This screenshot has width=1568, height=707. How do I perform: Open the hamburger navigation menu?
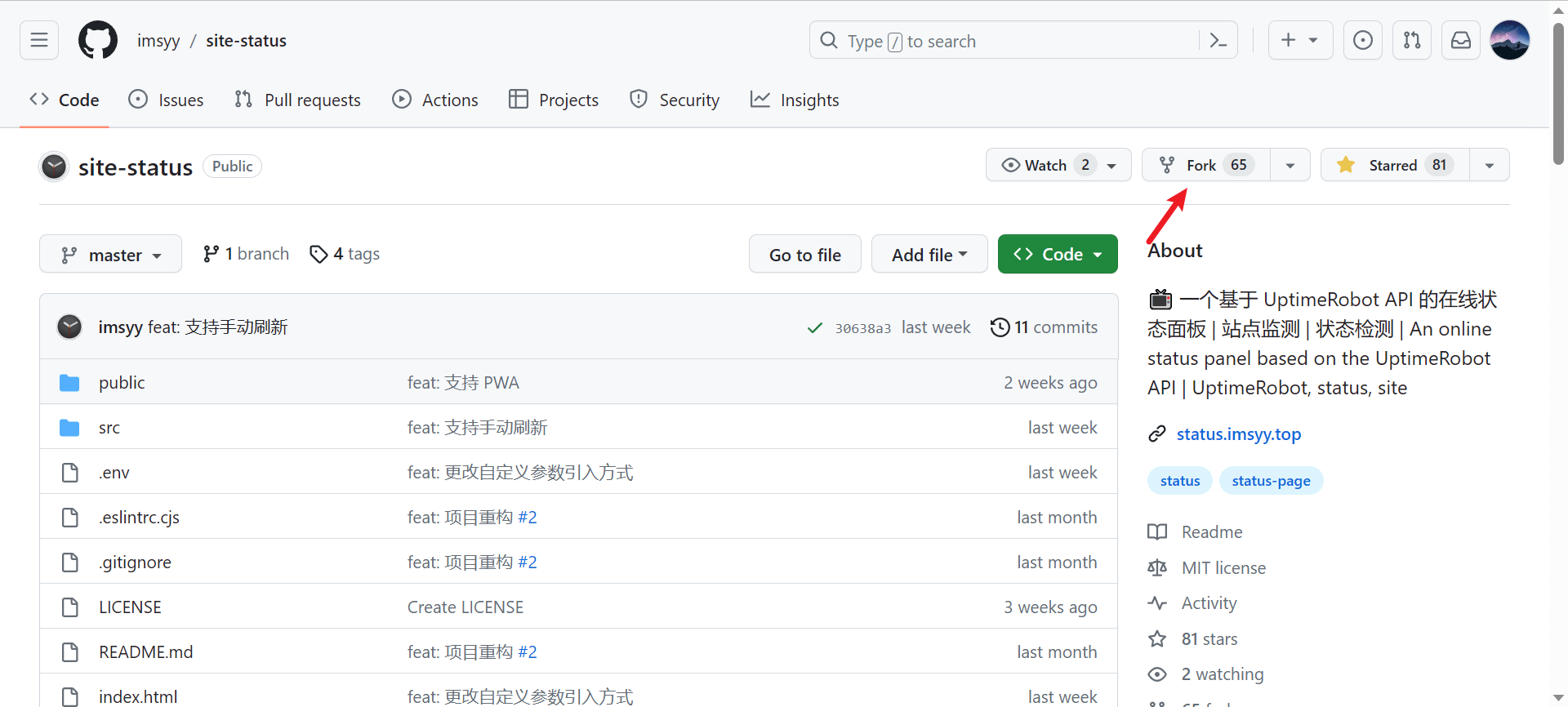coord(39,40)
